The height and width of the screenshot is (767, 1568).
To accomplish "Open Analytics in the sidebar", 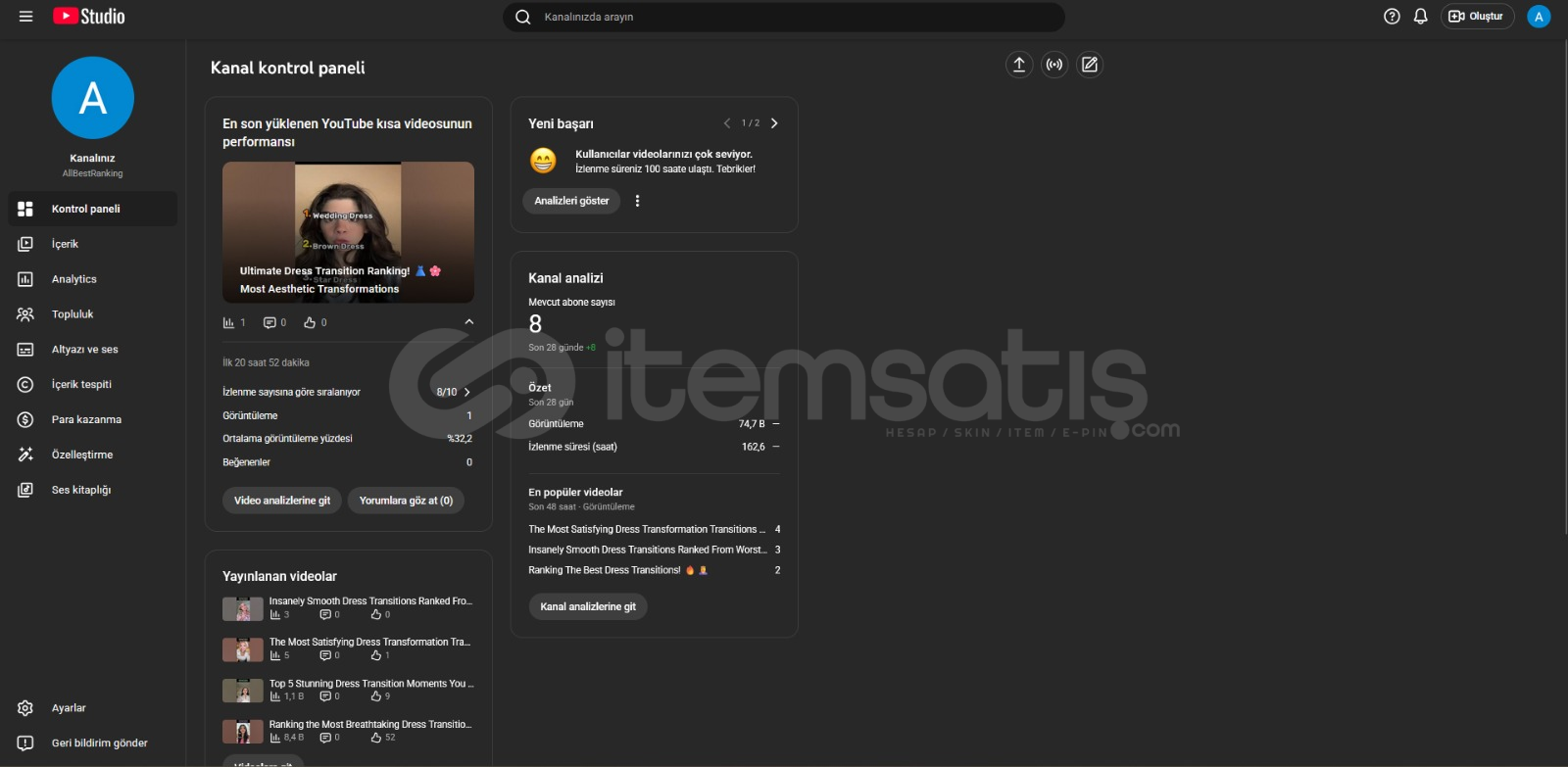I will (74, 279).
